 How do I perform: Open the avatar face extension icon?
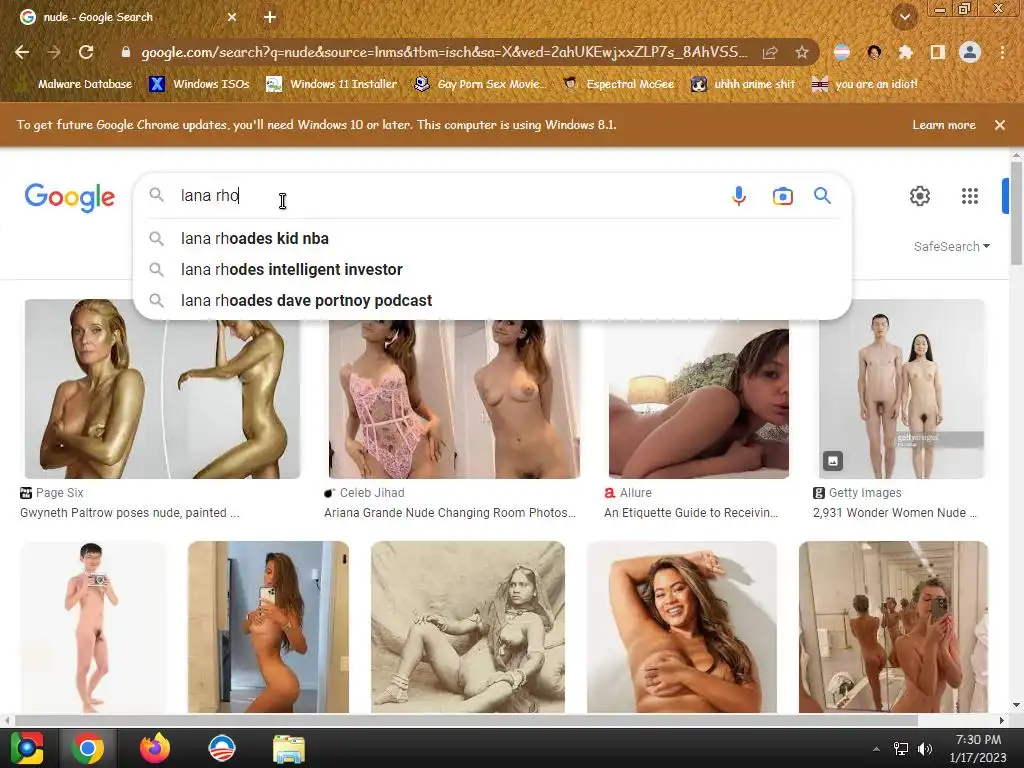pyautogui.click(x=874, y=52)
